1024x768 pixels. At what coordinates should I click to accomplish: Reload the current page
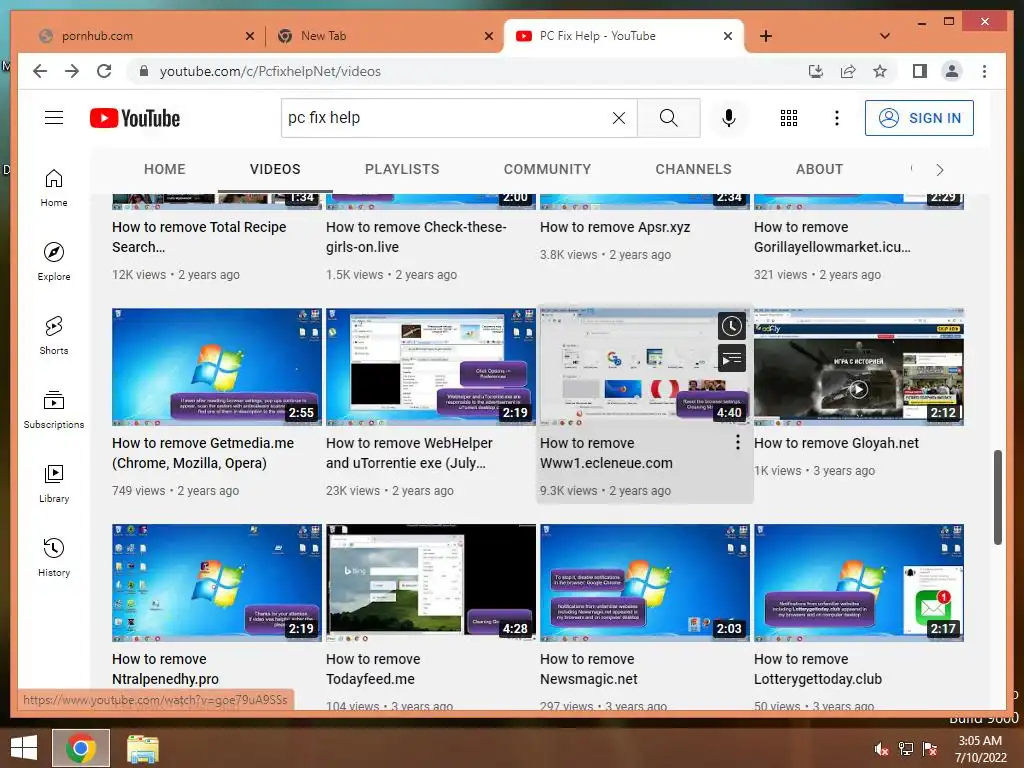104,71
